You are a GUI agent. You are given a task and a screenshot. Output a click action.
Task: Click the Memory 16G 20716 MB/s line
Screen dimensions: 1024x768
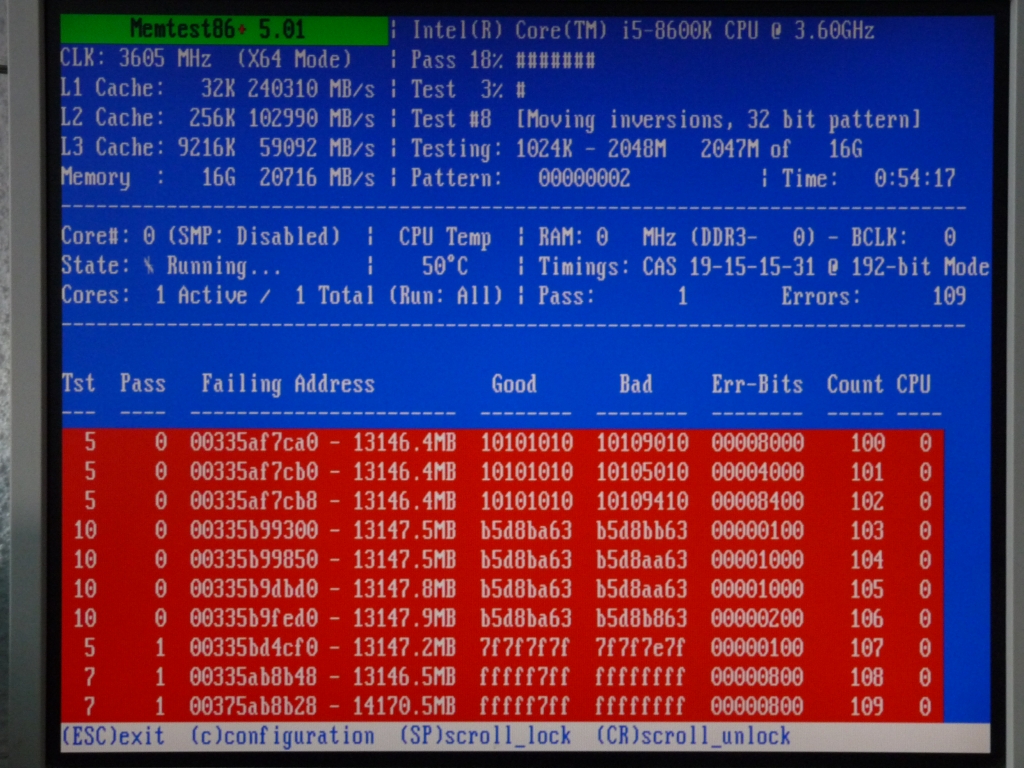[217, 177]
